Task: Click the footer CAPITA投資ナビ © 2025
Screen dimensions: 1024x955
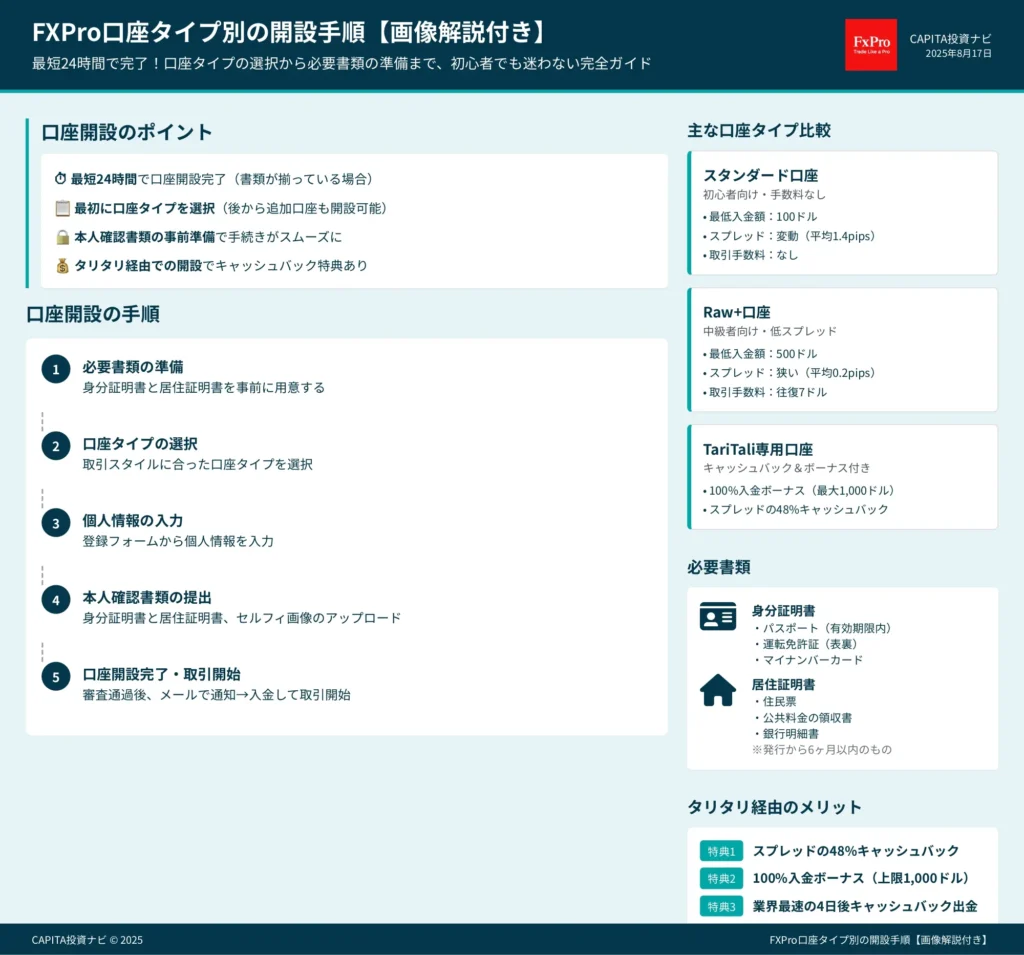Action: point(87,940)
